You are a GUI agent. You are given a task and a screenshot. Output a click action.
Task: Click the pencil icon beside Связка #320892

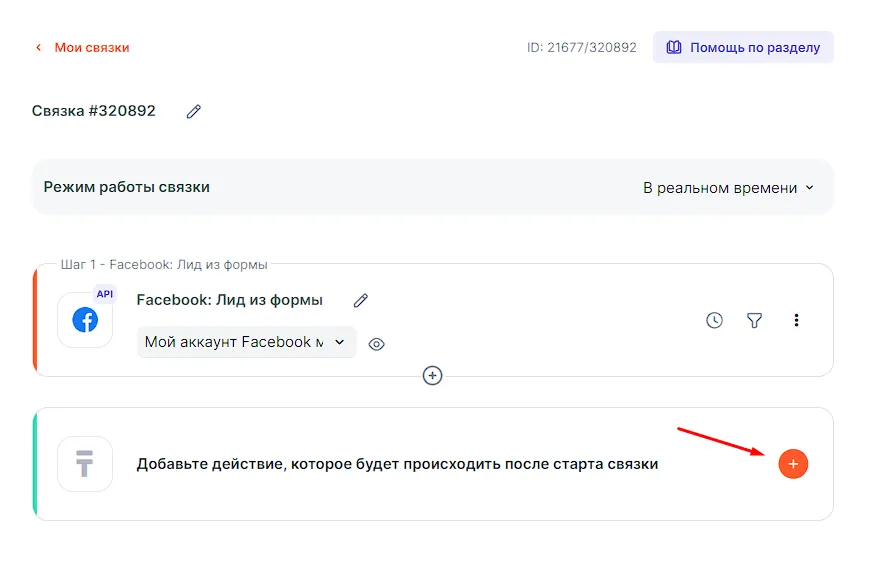pyautogui.click(x=194, y=112)
